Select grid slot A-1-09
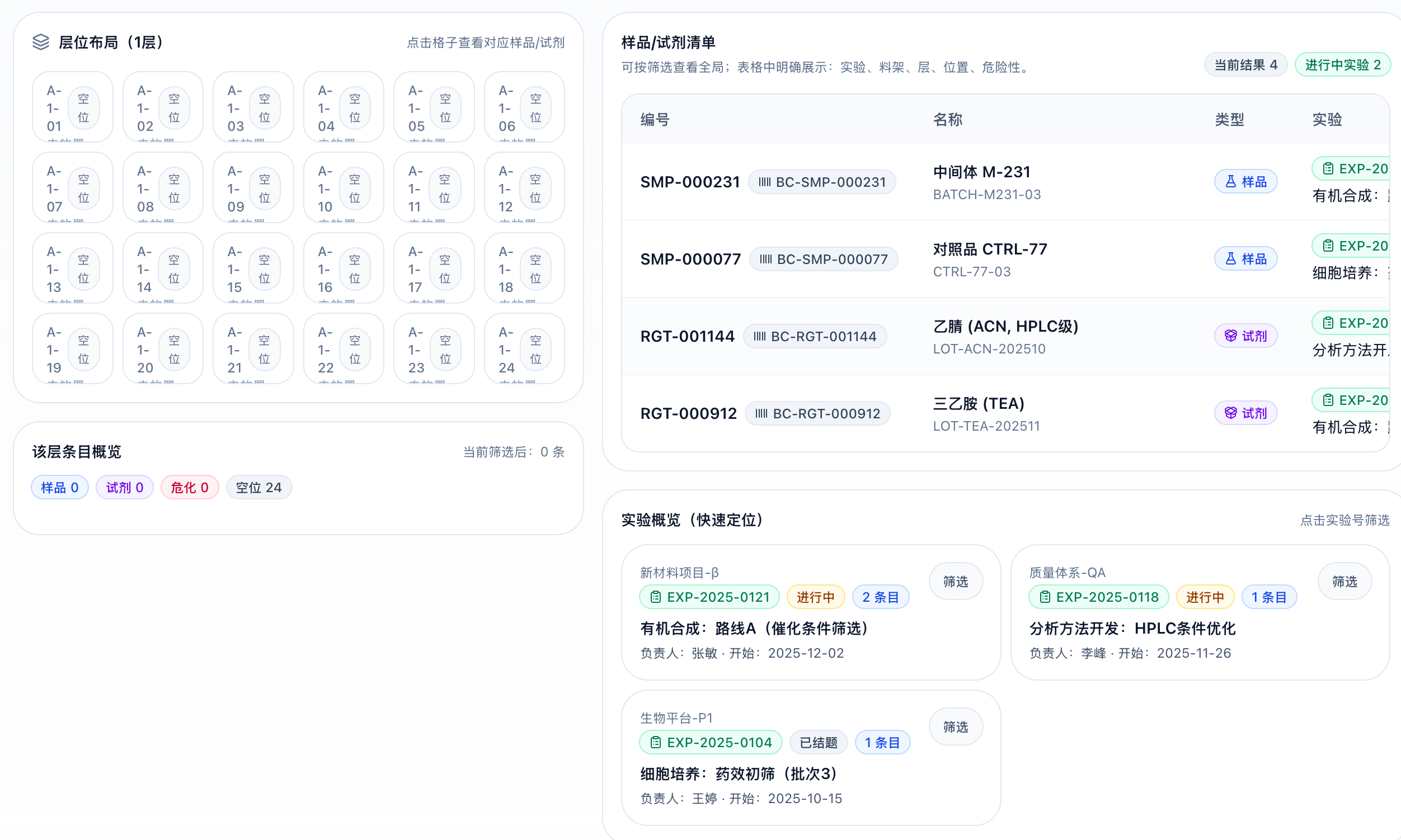The image size is (1401, 840). point(253,187)
